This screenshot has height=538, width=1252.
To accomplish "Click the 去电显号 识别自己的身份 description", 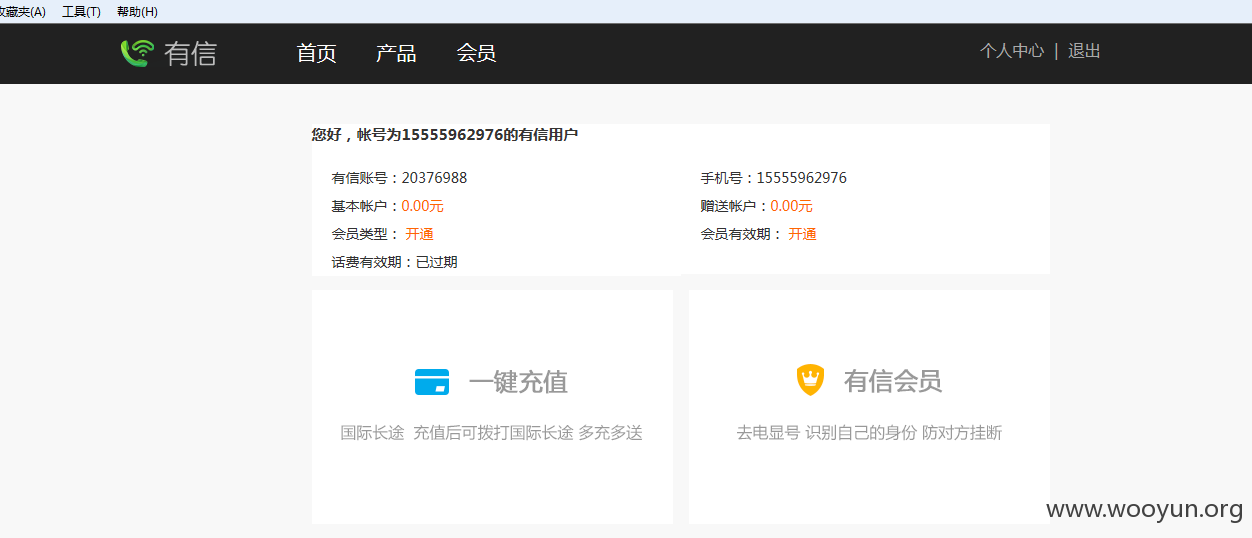I will tap(869, 433).
